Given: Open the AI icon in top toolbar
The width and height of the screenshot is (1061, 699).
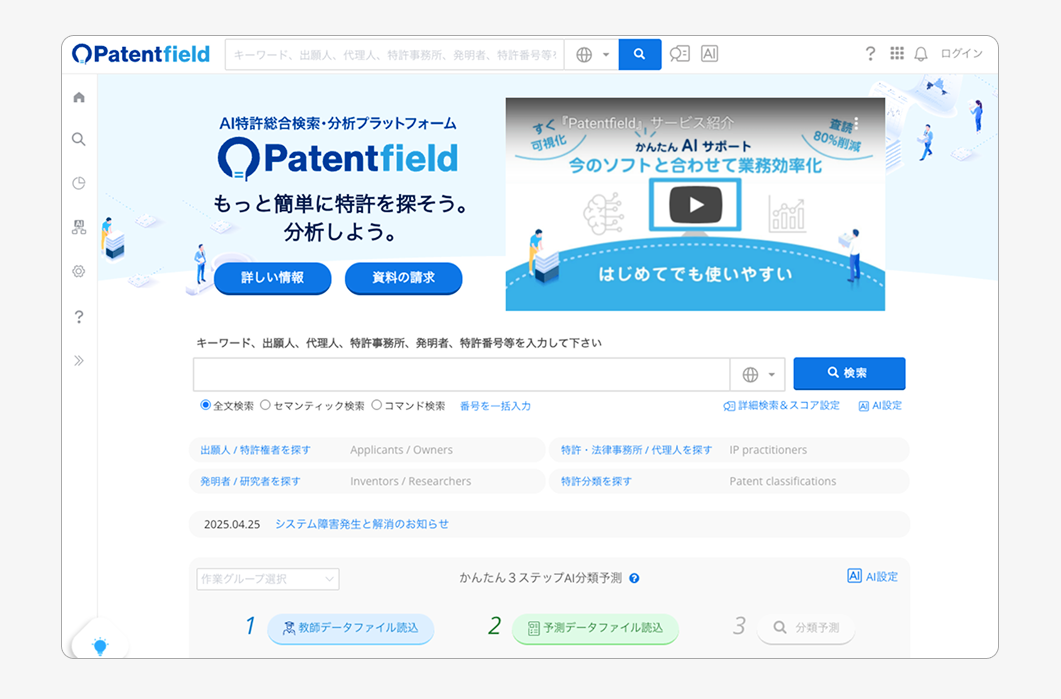Looking at the screenshot, I should (x=709, y=53).
